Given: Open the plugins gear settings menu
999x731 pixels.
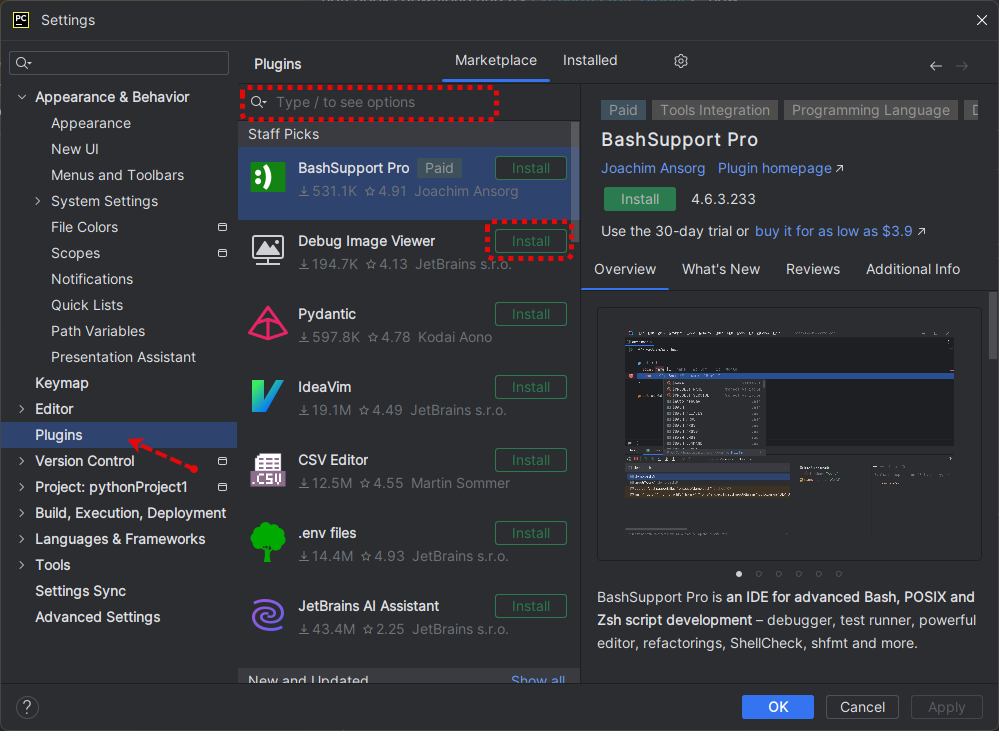Looking at the screenshot, I should coord(681,61).
